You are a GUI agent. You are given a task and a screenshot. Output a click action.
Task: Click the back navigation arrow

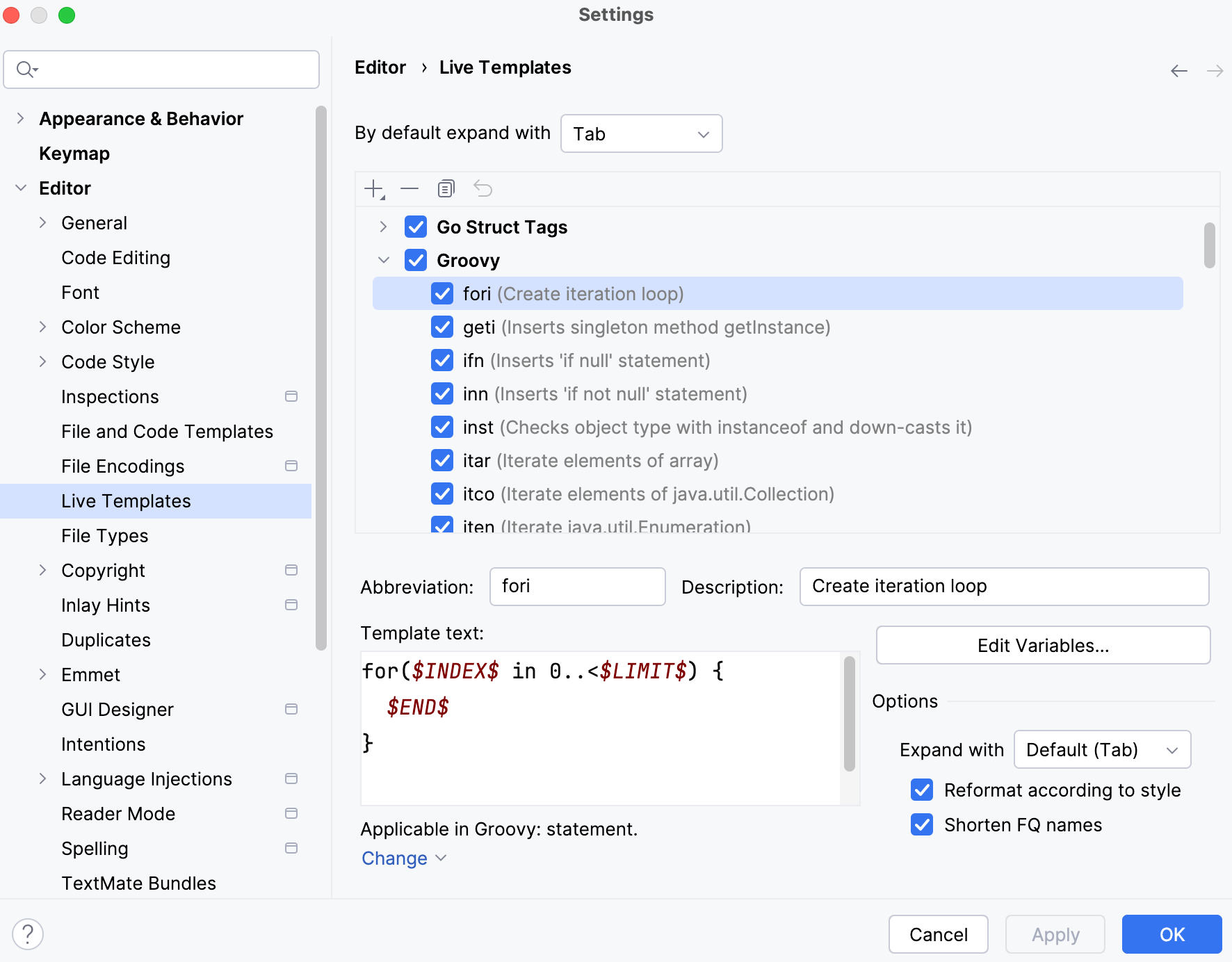tap(1179, 70)
